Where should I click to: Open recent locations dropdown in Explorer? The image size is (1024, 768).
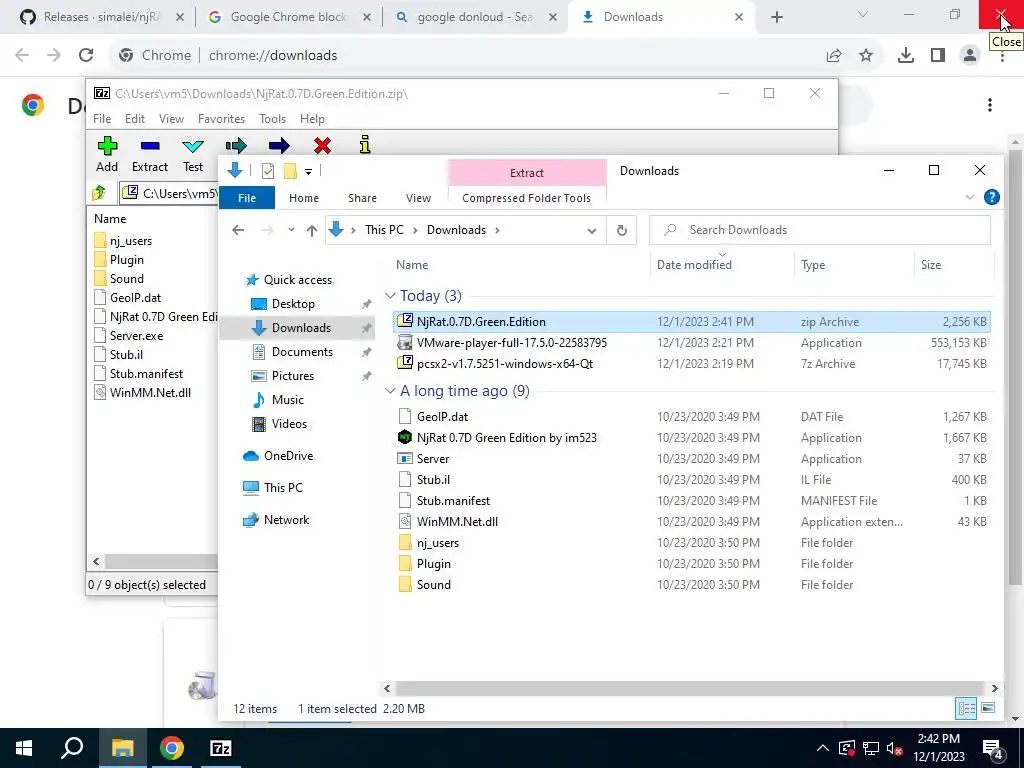coord(291,230)
